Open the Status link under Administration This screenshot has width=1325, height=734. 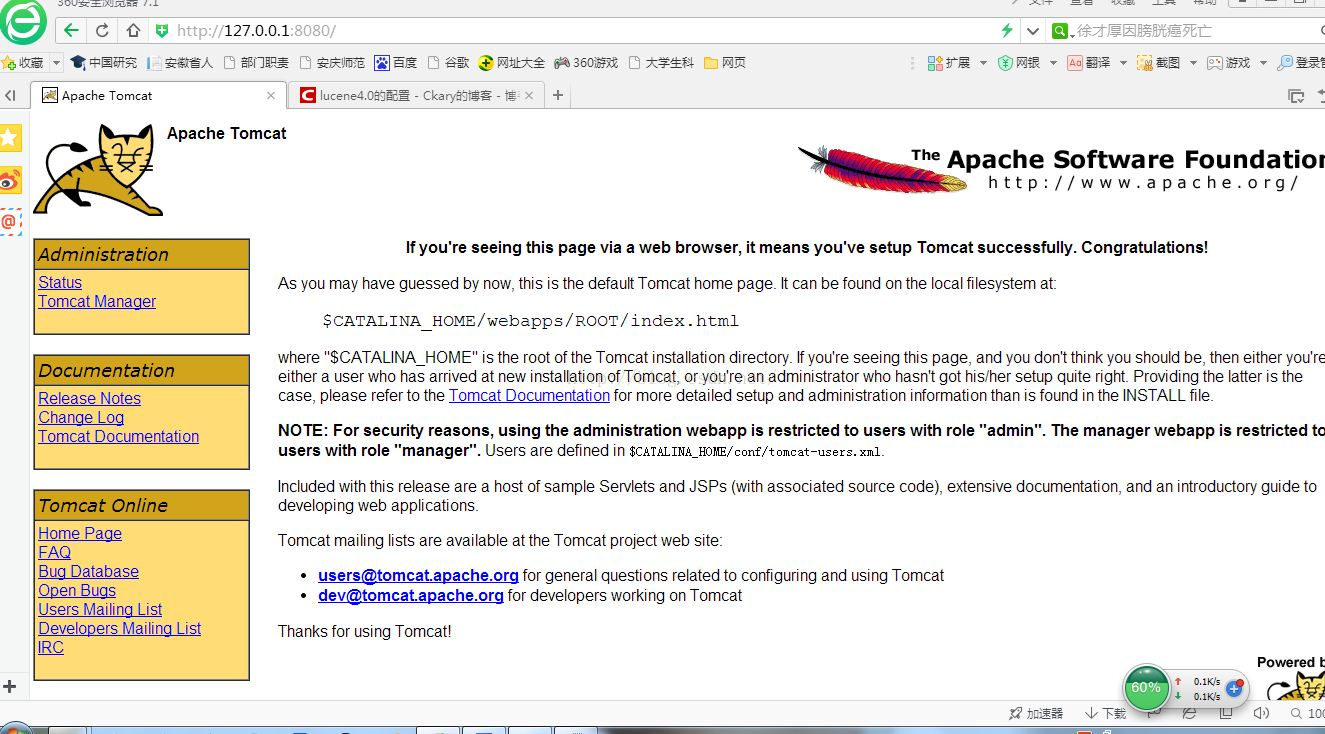pyautogui.click(x=60, y=283)
